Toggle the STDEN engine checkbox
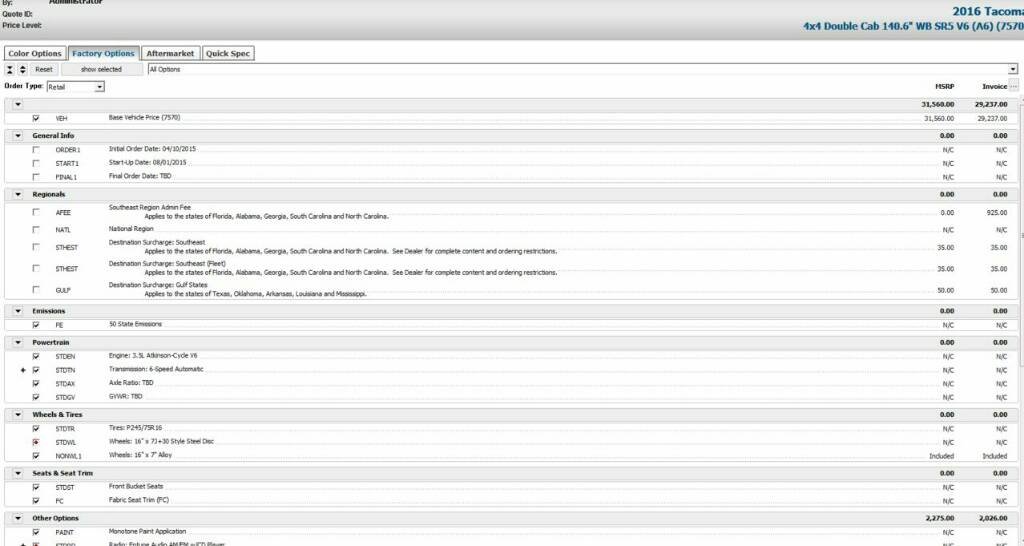This screenshot has height=546, width=1024. 36,357
